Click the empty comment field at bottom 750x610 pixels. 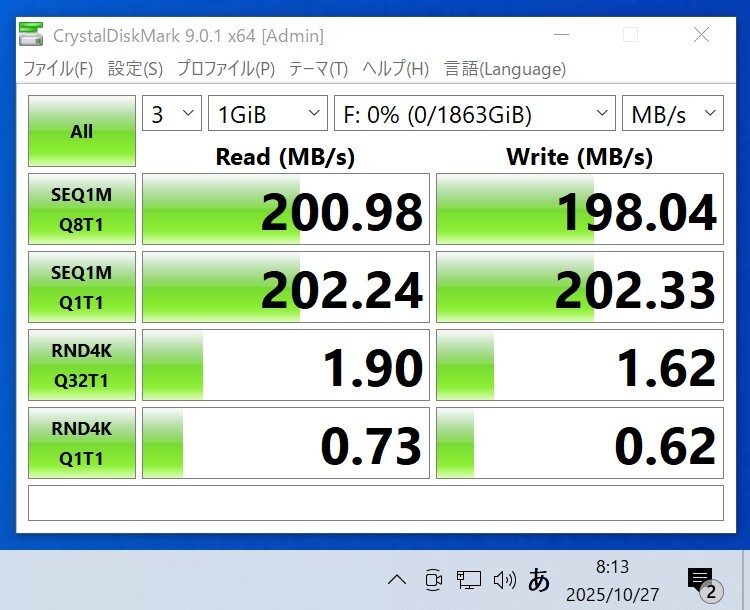pyautogui.click(x=376, y=503)
